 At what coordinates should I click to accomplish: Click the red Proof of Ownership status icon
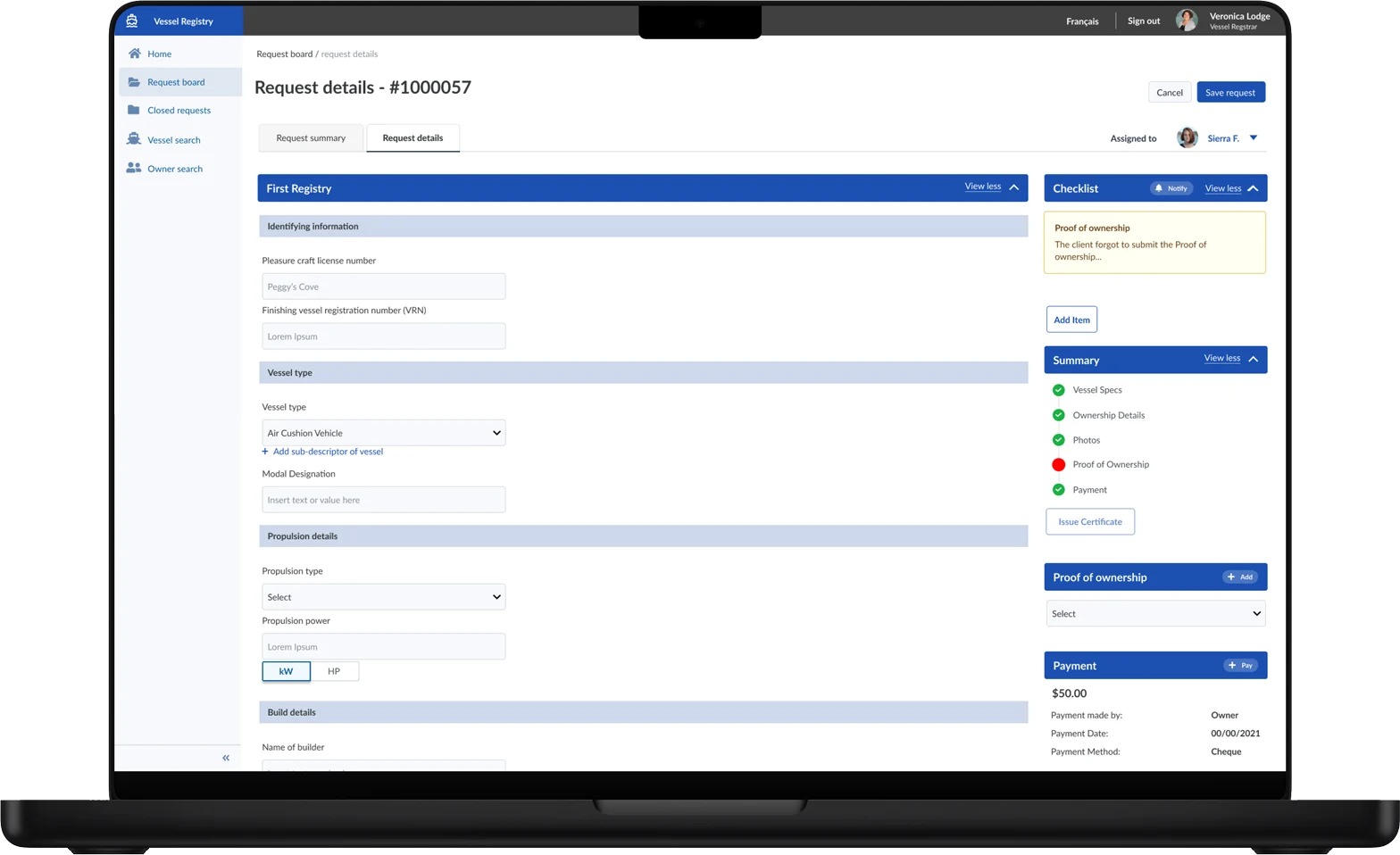[x=1058, y=464]
